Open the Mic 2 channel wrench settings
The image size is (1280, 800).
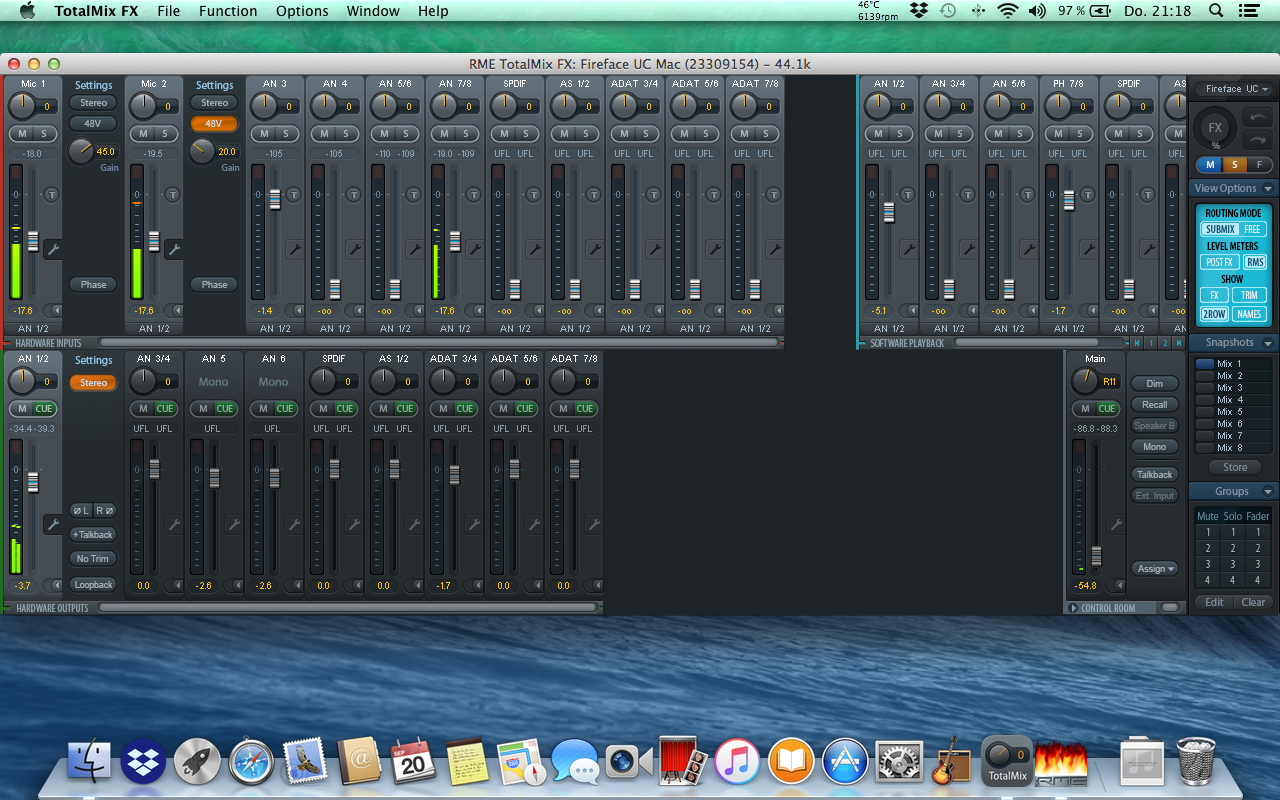[x=173, y=249]
